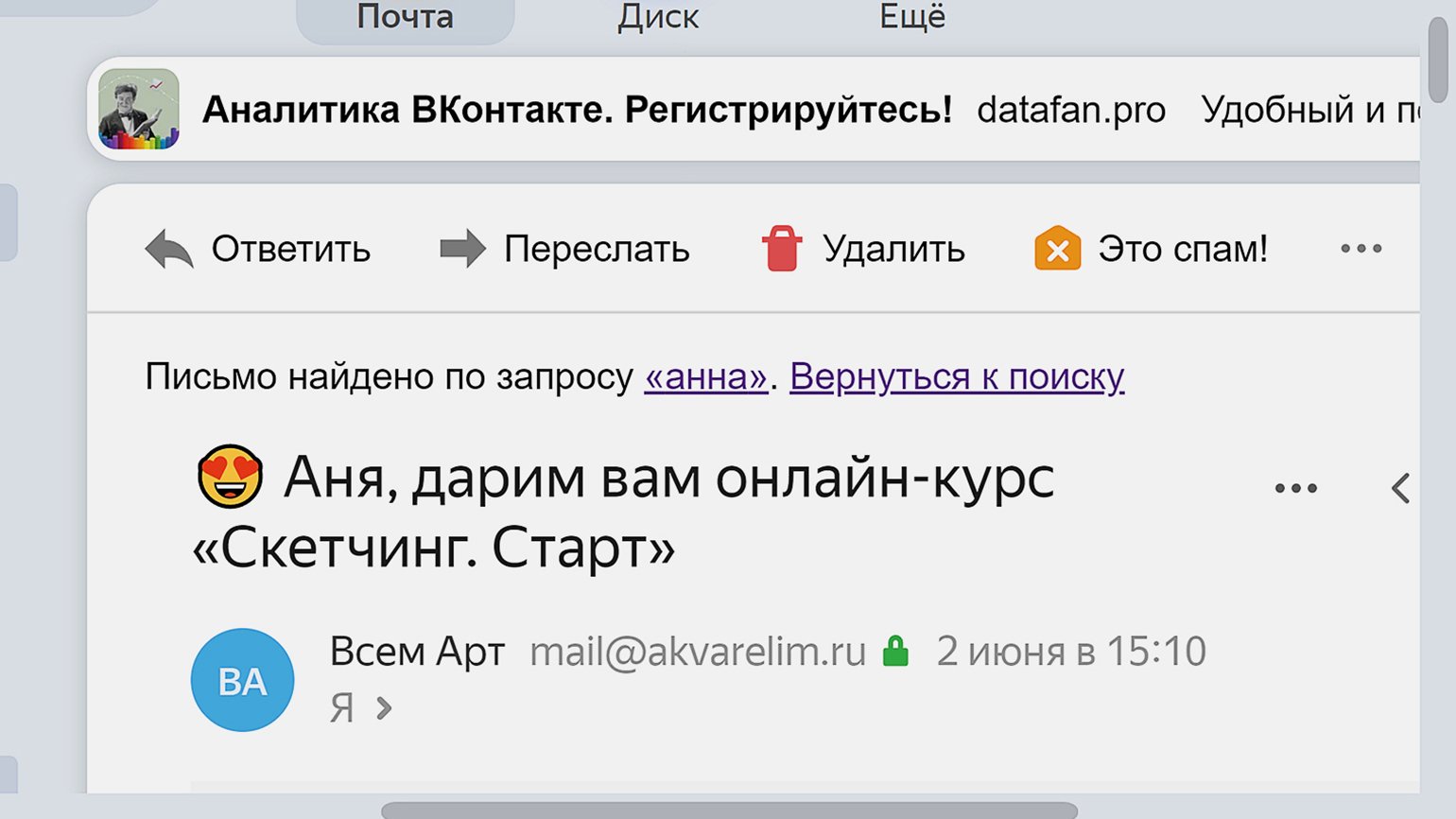This screenshot has width=1456, height=819.
Task: Open the Ещё menu
Action: (x=911, y=17)
